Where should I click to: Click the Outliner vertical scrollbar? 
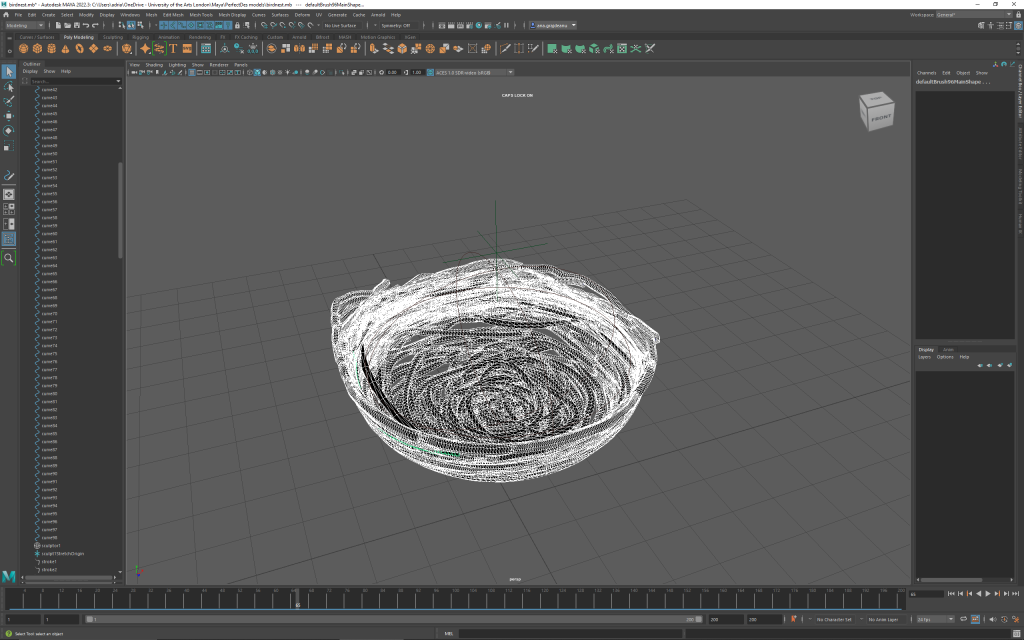click(120, 209)
